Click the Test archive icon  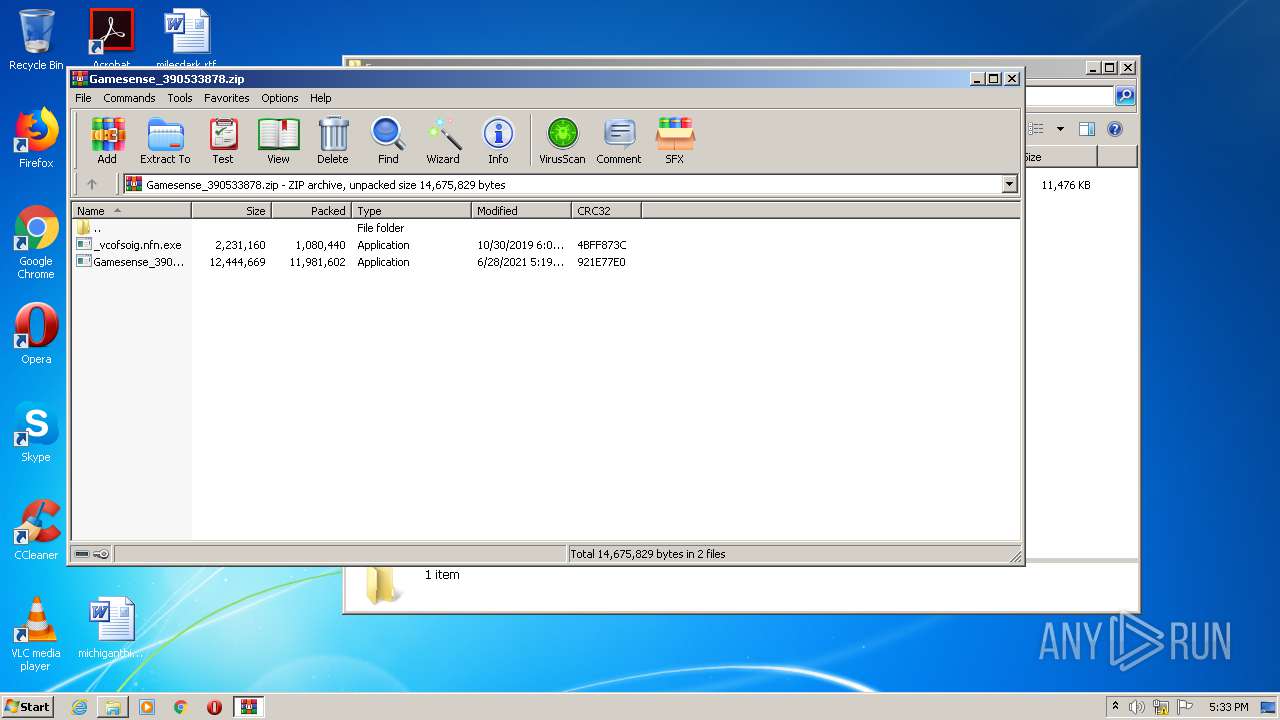coord(223,140)
